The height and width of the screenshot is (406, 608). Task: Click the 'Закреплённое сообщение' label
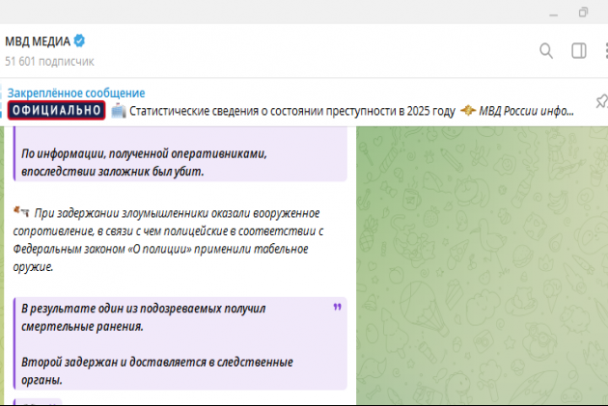(x=76, y=93)
